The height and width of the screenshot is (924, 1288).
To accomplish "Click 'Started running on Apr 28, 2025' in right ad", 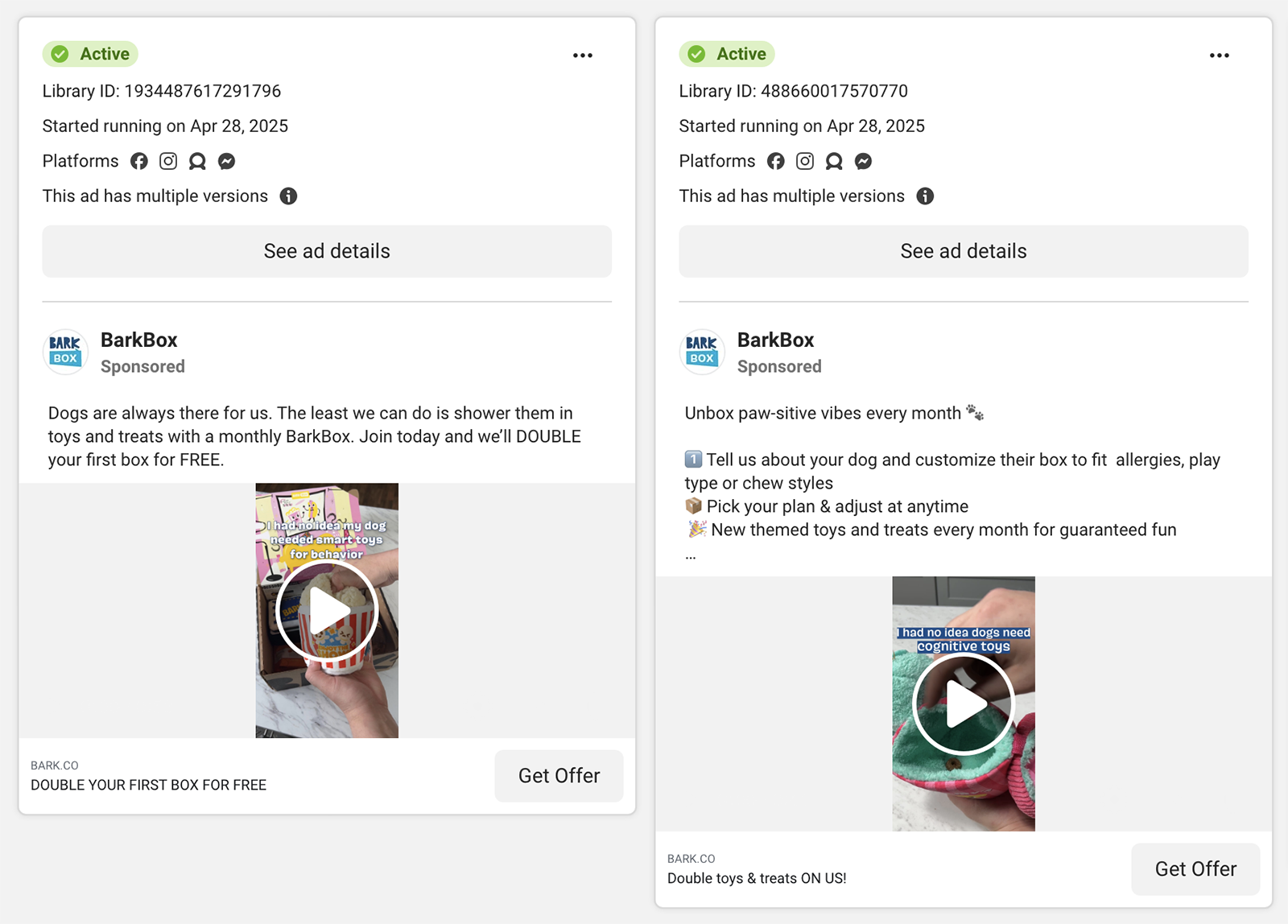I will point(802,126).
